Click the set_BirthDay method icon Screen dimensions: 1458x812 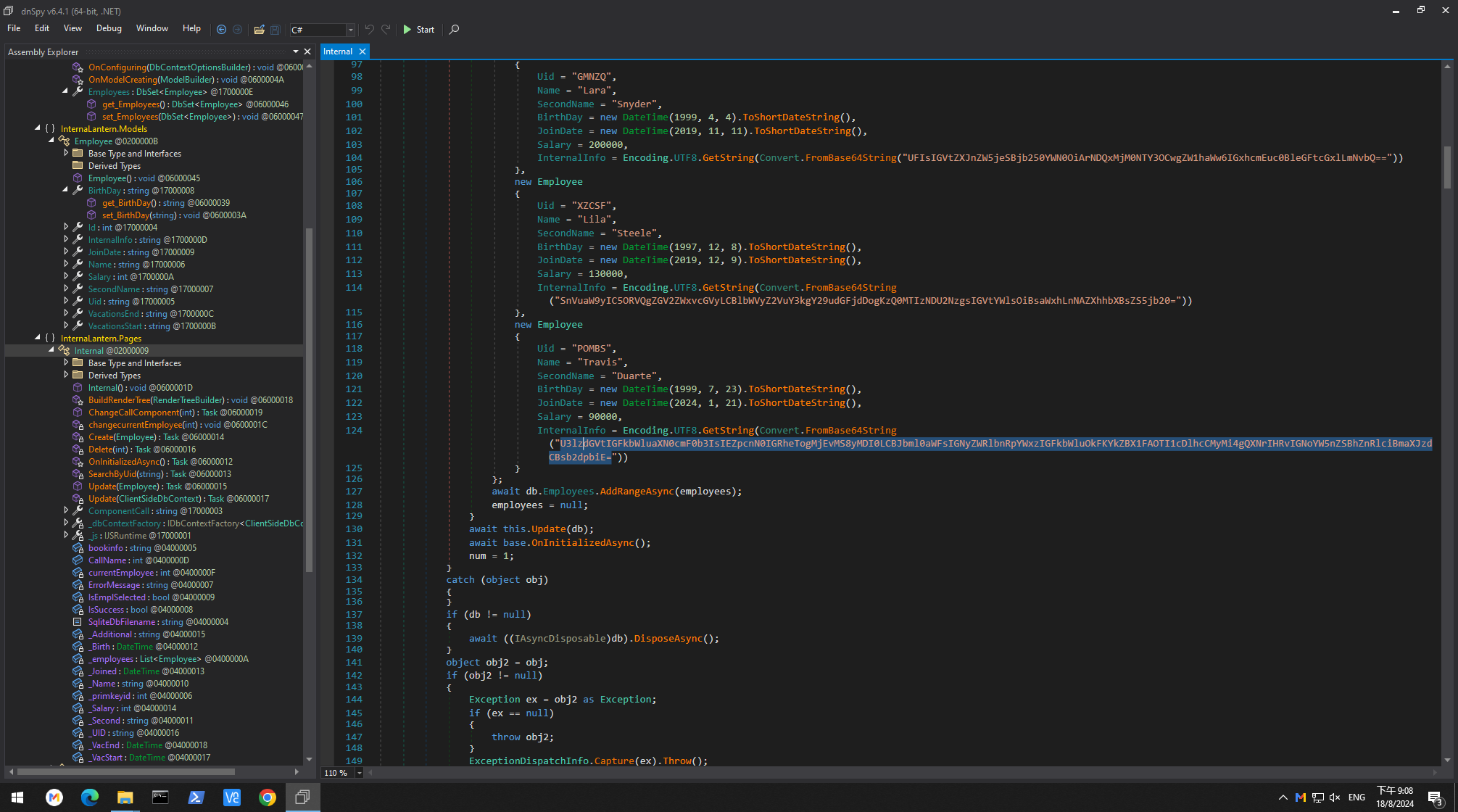pos(91,215)
